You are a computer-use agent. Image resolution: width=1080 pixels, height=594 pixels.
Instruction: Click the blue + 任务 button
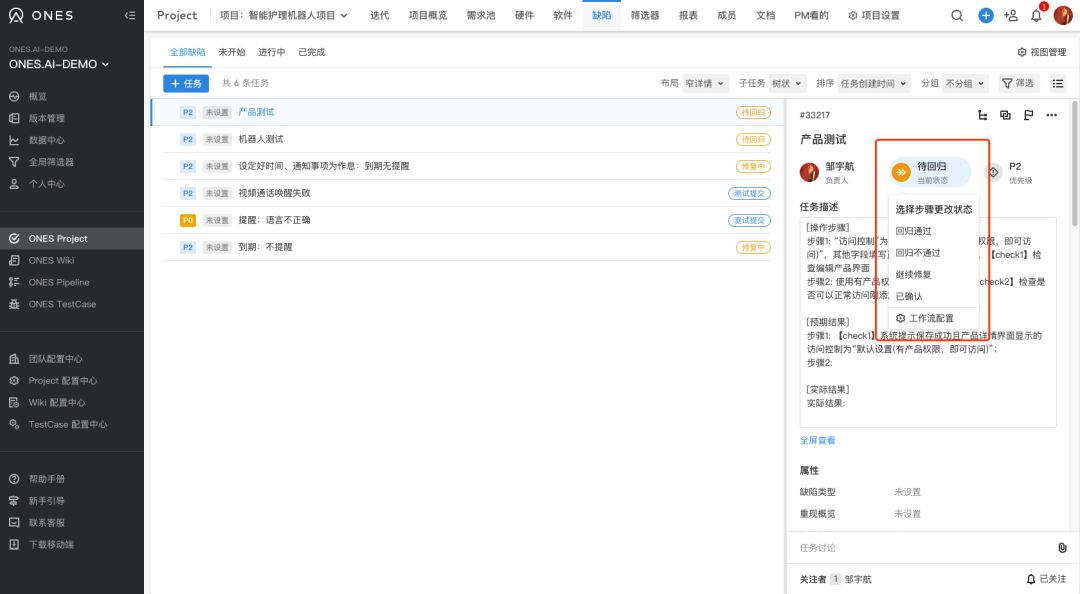(x=186, y=83)
